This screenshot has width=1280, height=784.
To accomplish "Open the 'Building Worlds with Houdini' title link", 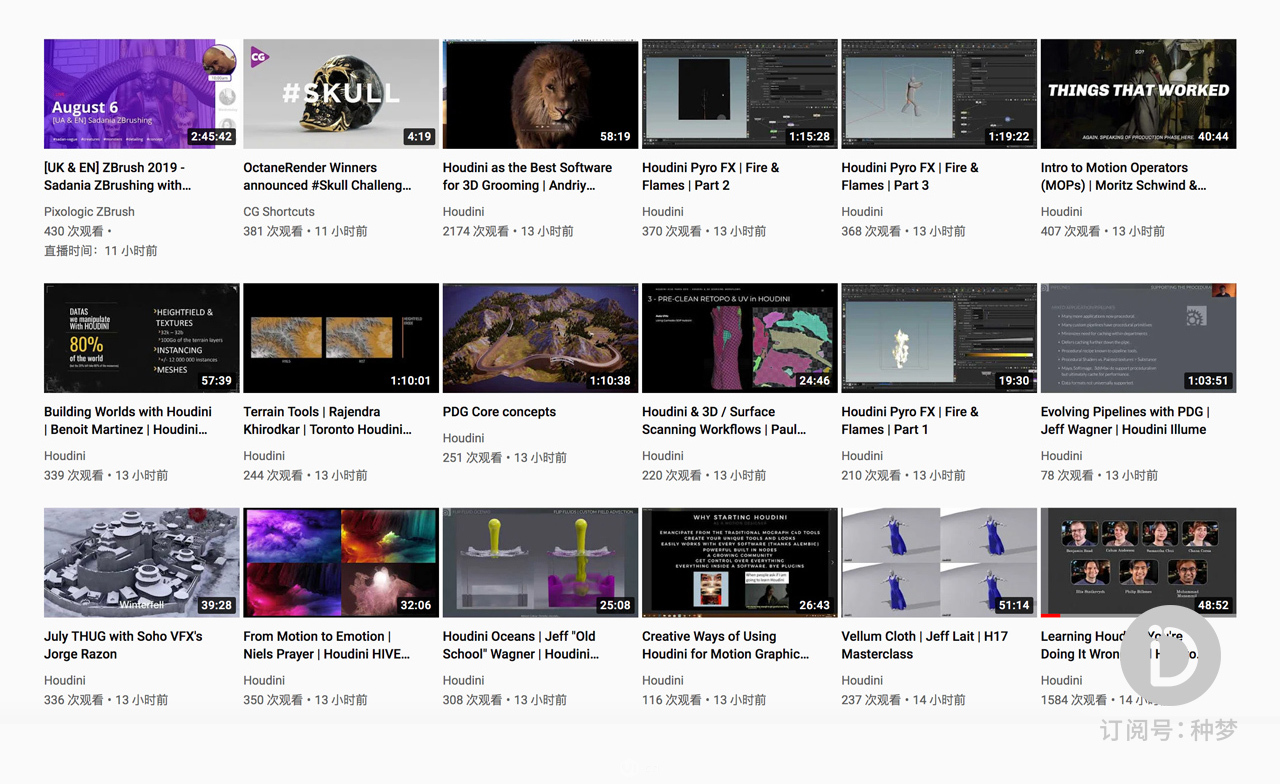I will (128, 420).
